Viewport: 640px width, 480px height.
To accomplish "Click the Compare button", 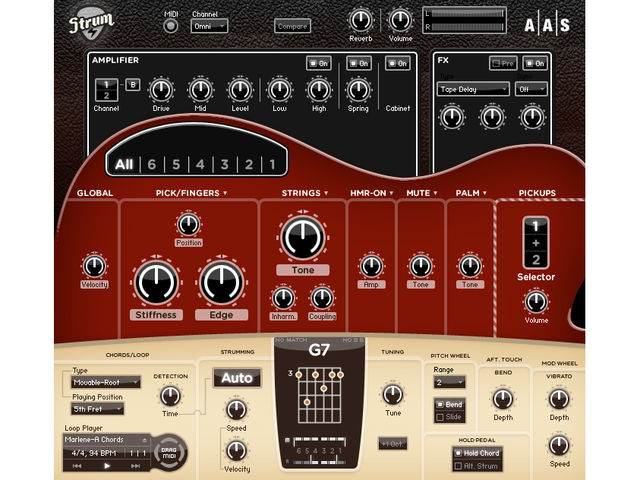I will [x=292, y=26].
